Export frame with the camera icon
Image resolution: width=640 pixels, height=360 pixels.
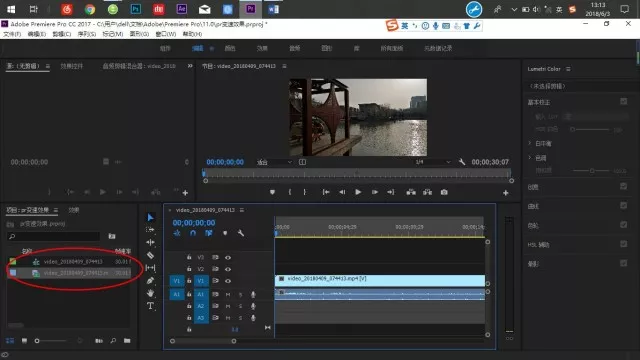[x=444, y=192]
